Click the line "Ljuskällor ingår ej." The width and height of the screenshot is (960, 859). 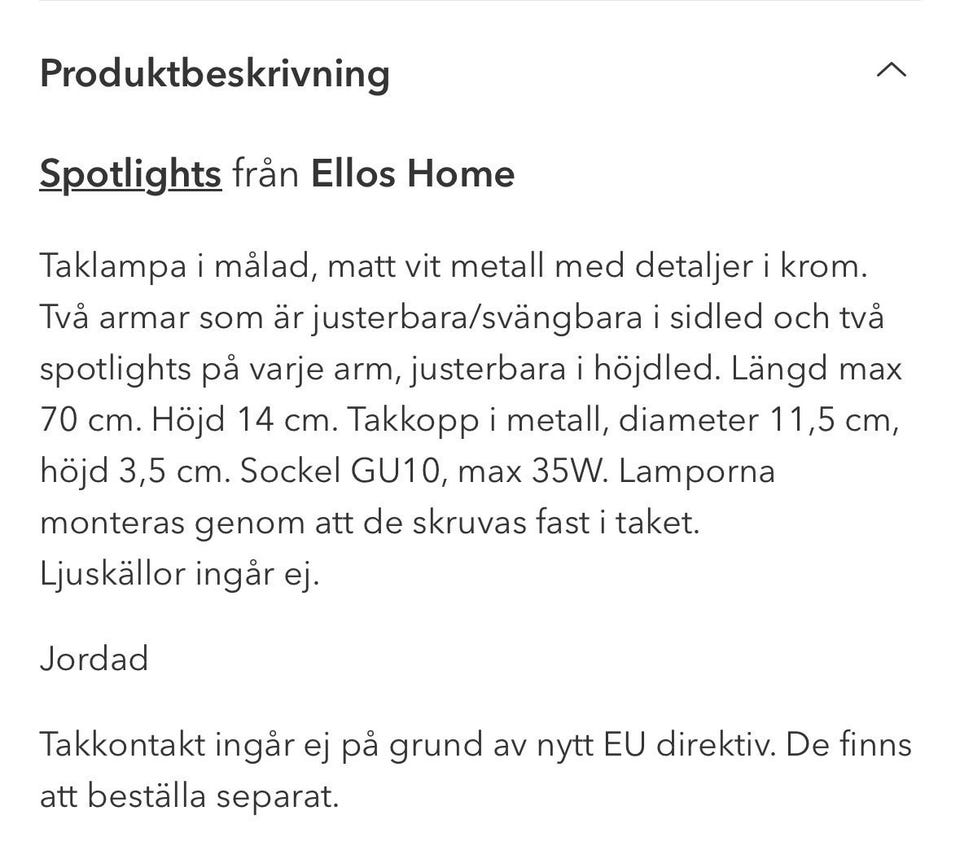179,573
